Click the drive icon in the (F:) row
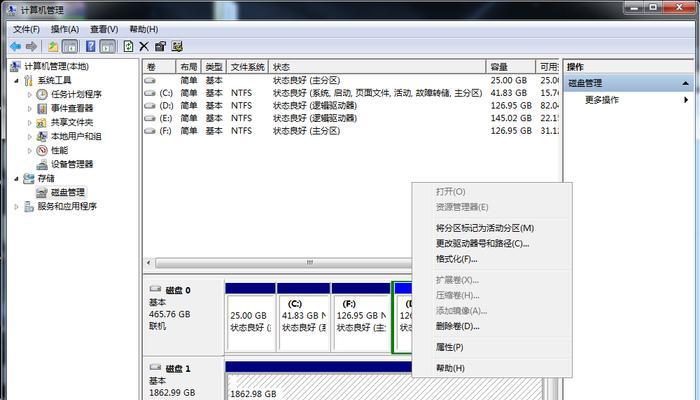 150,131
